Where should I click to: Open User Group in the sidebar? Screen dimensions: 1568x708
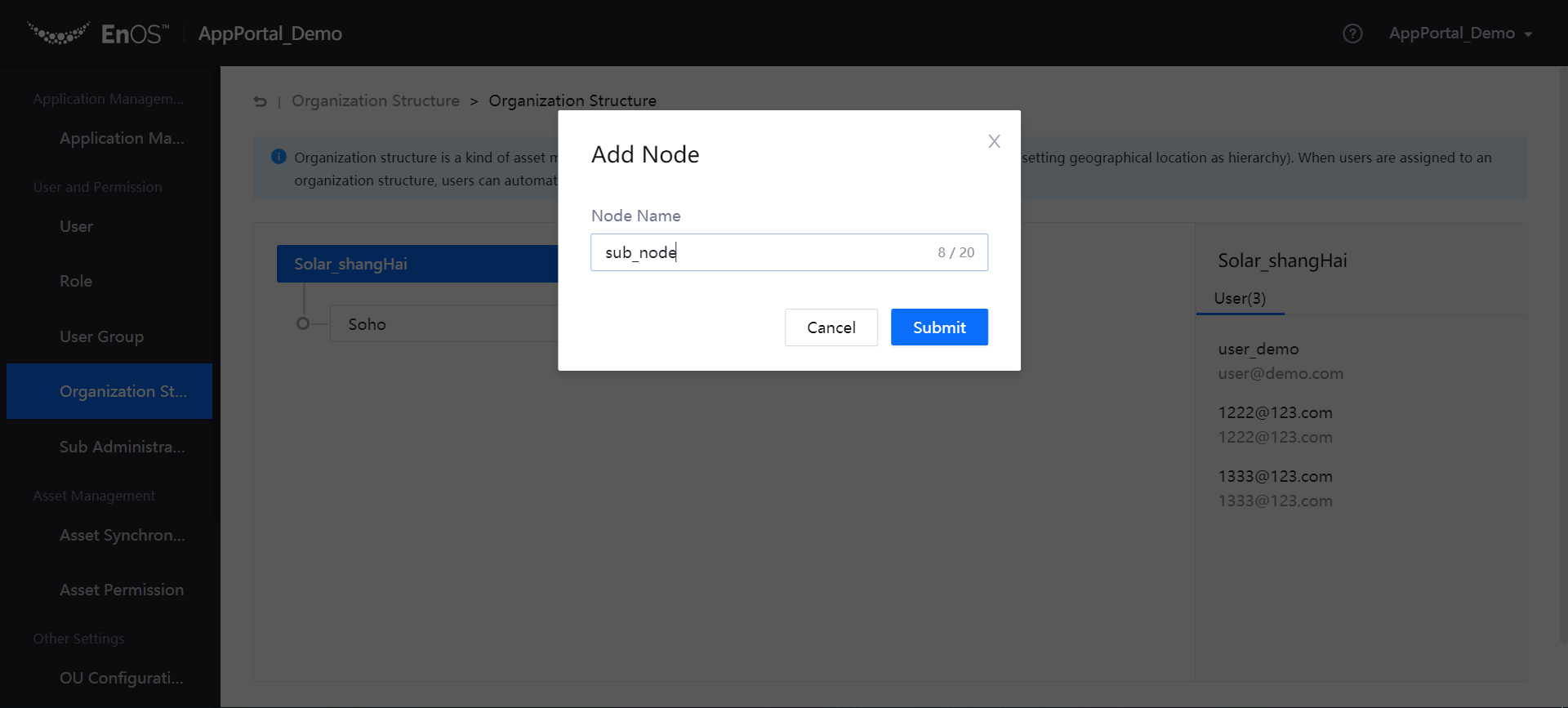(x=101, y=336)
